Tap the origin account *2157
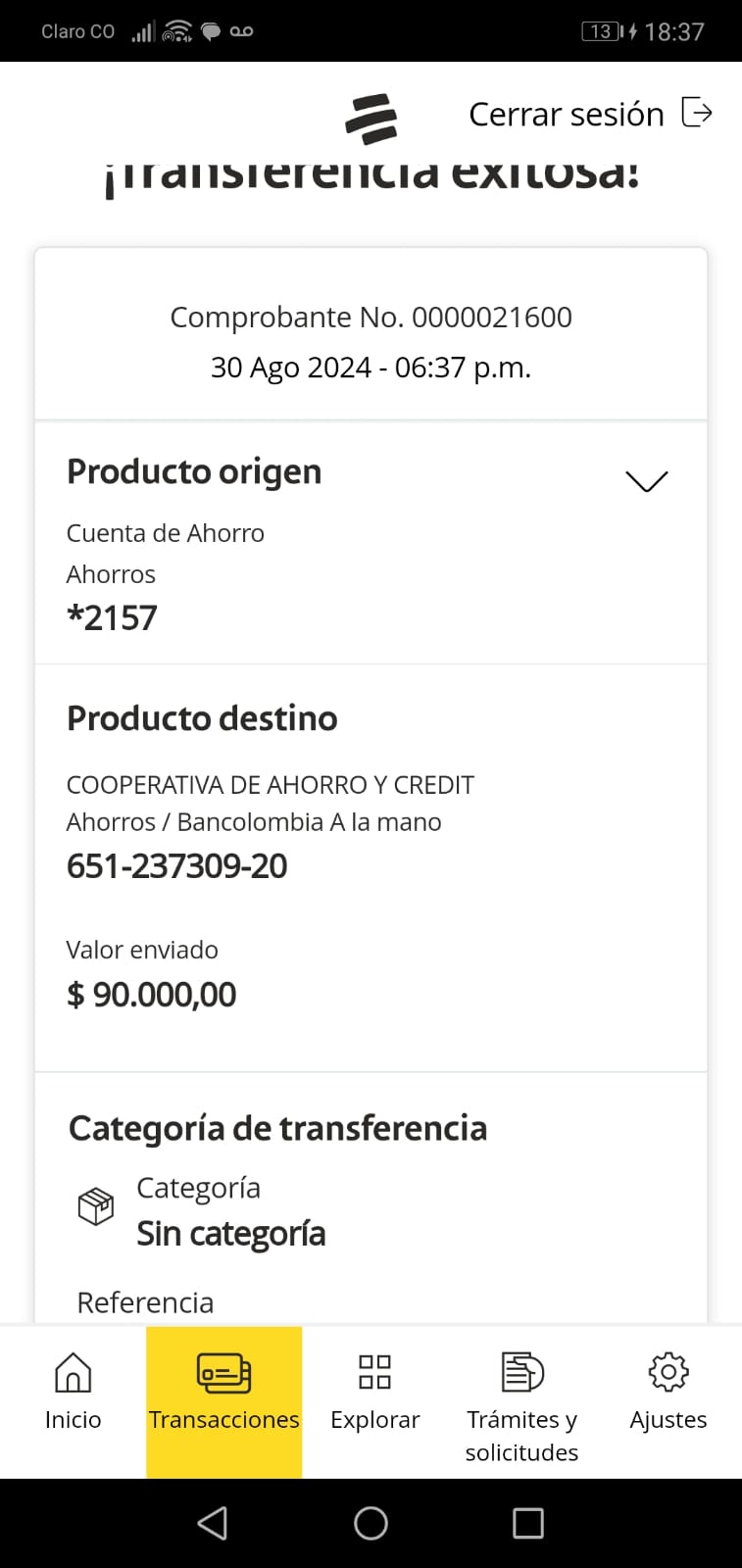The image size is (742, 1568). [112, 618]
